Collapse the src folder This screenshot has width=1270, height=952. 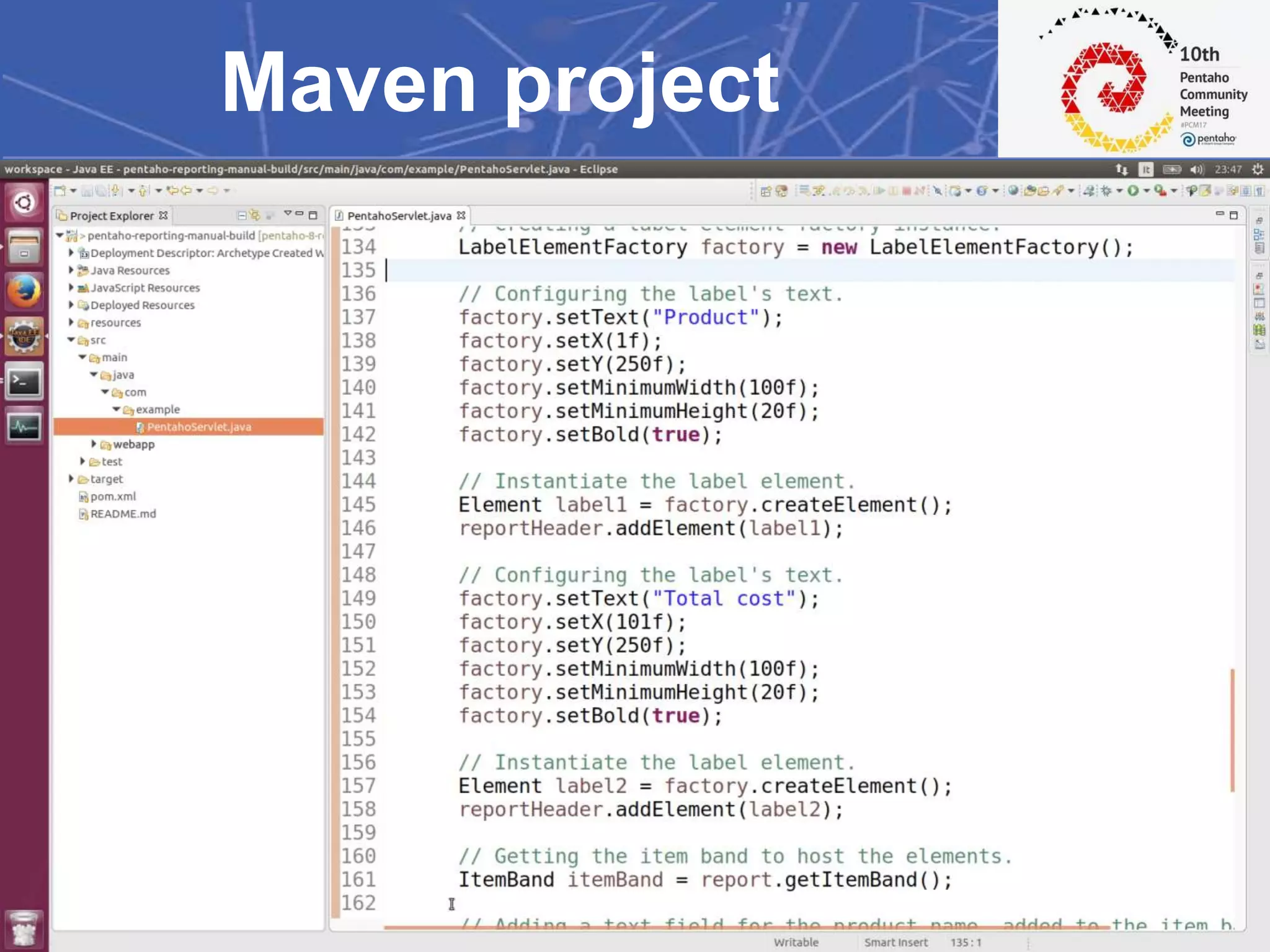point(71,340)
